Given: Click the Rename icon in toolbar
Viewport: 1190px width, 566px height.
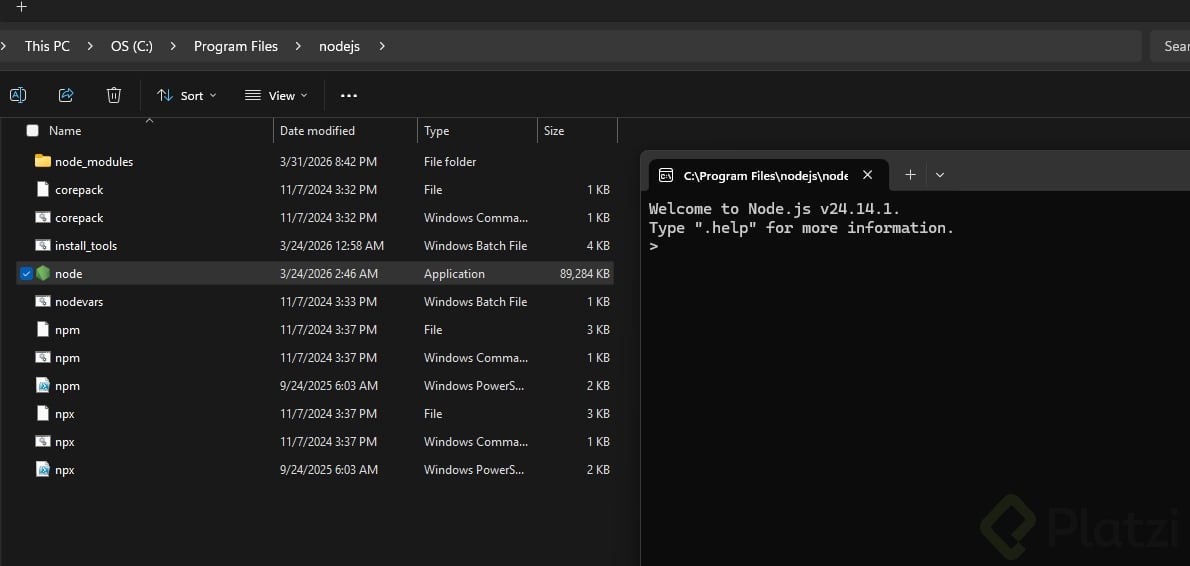Looking at the screenshot, I should point(18,95).
